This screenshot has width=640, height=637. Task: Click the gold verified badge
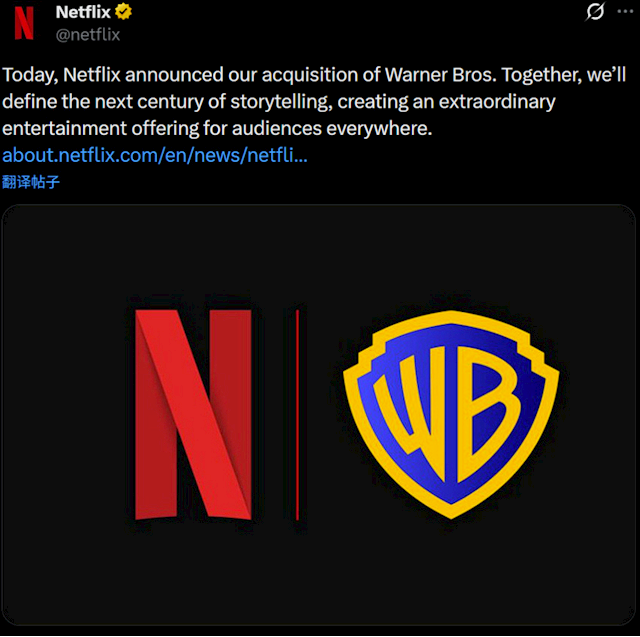pos(123,11)
